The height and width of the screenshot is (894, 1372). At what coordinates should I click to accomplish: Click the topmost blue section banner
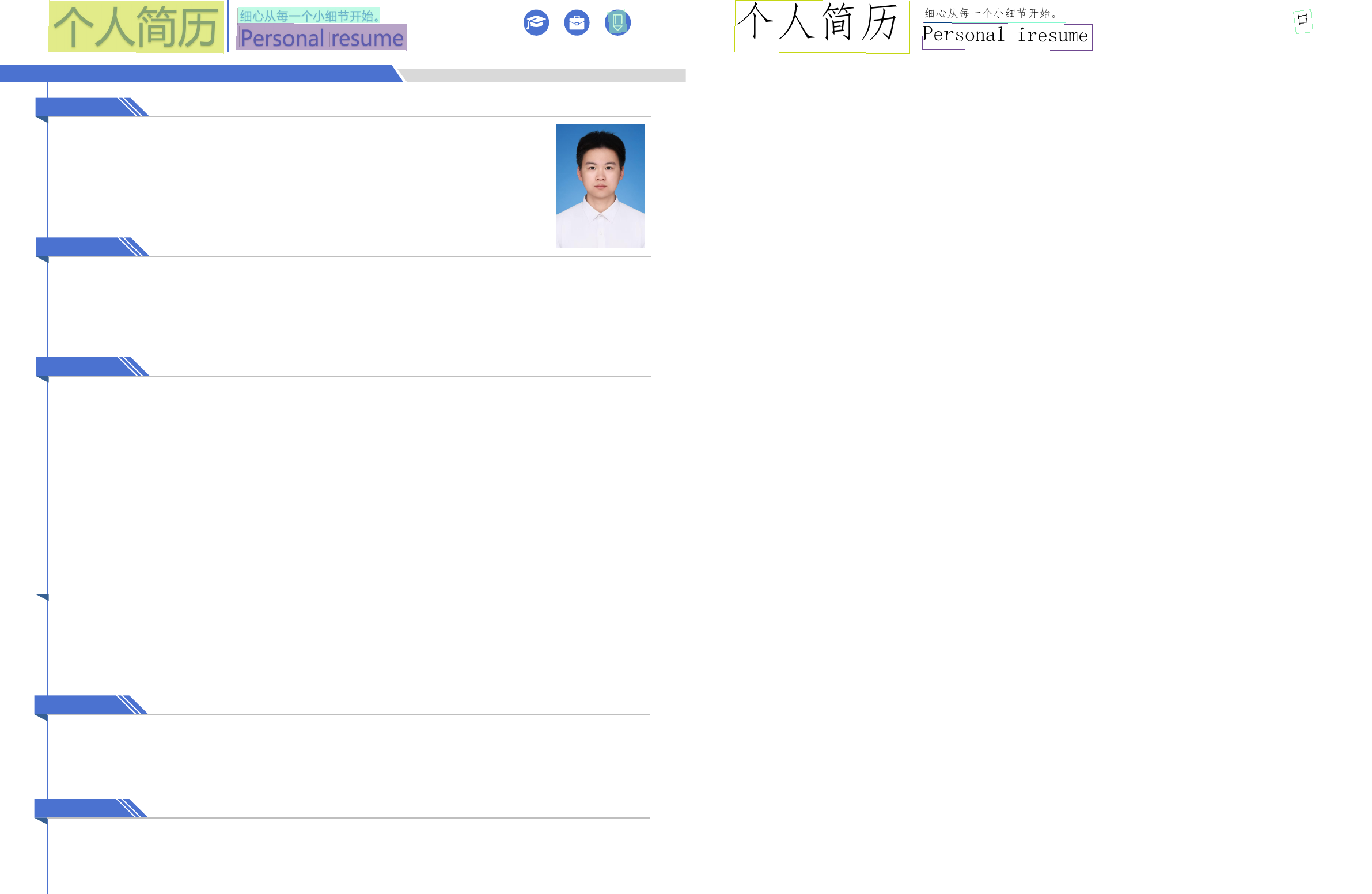pos(81,107)
